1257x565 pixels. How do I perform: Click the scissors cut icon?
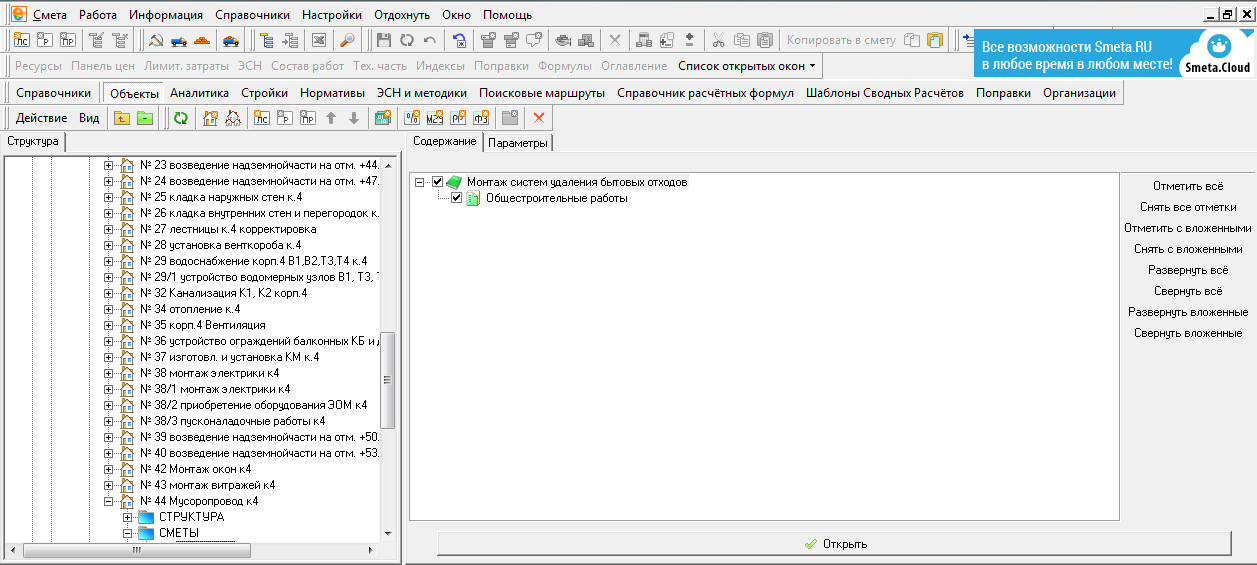pos(718,40)
